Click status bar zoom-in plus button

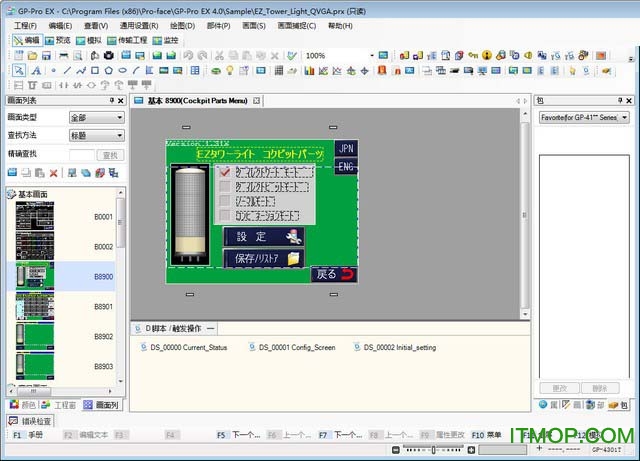pos(471,450)
